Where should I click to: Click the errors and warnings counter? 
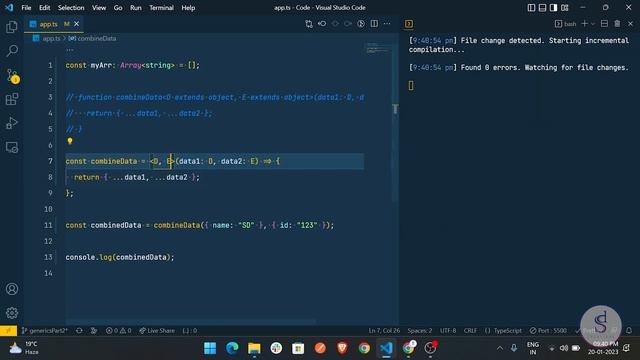pyautogui.click(x=119, y=331)
